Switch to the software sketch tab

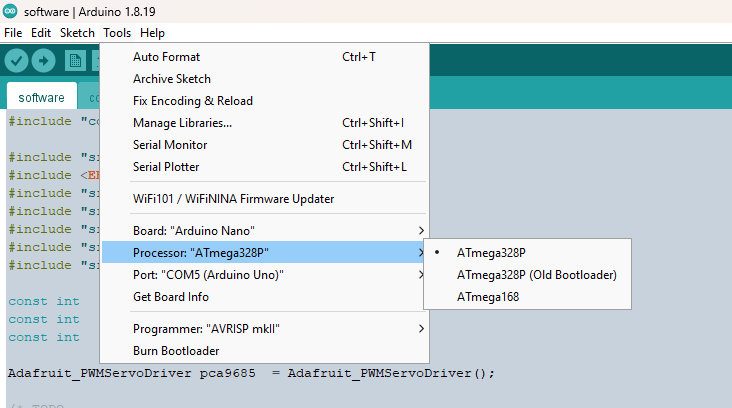[x=42, y=97]
